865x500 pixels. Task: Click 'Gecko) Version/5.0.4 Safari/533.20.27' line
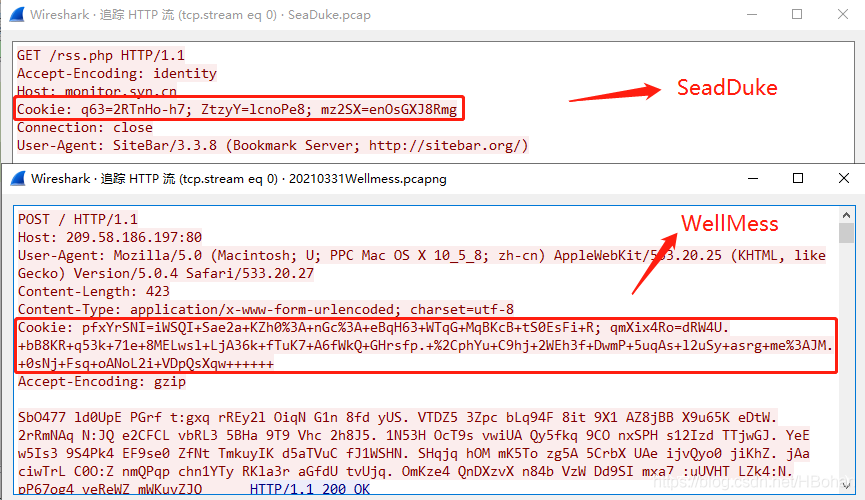coord(165,273)
